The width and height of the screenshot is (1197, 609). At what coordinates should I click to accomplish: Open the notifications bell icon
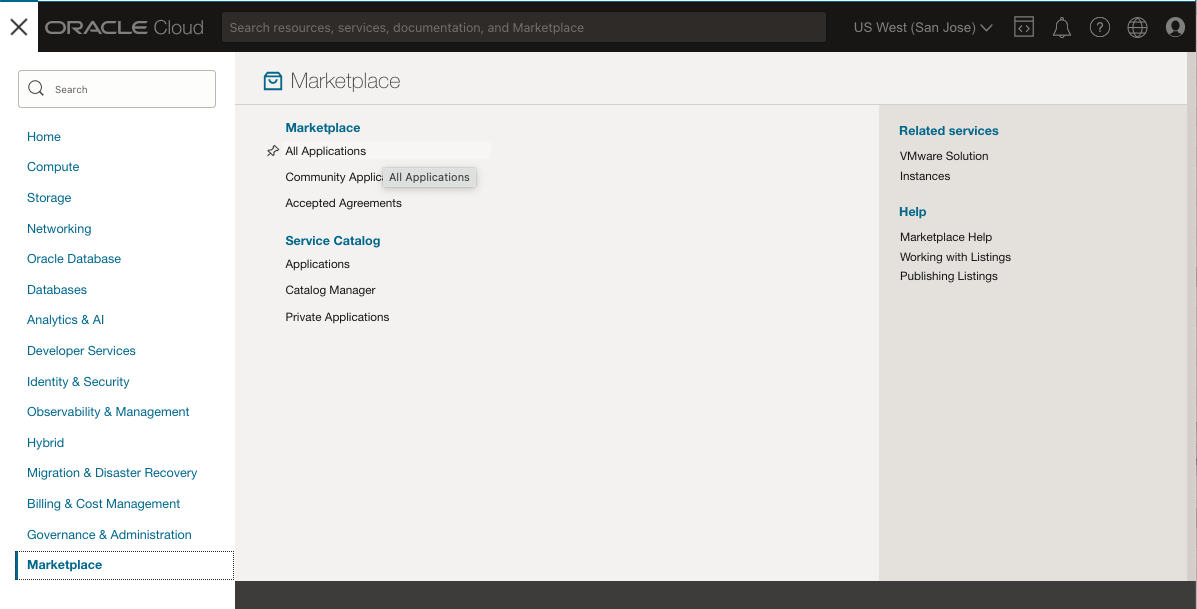pyautogui.click(x=1062, y=28)
